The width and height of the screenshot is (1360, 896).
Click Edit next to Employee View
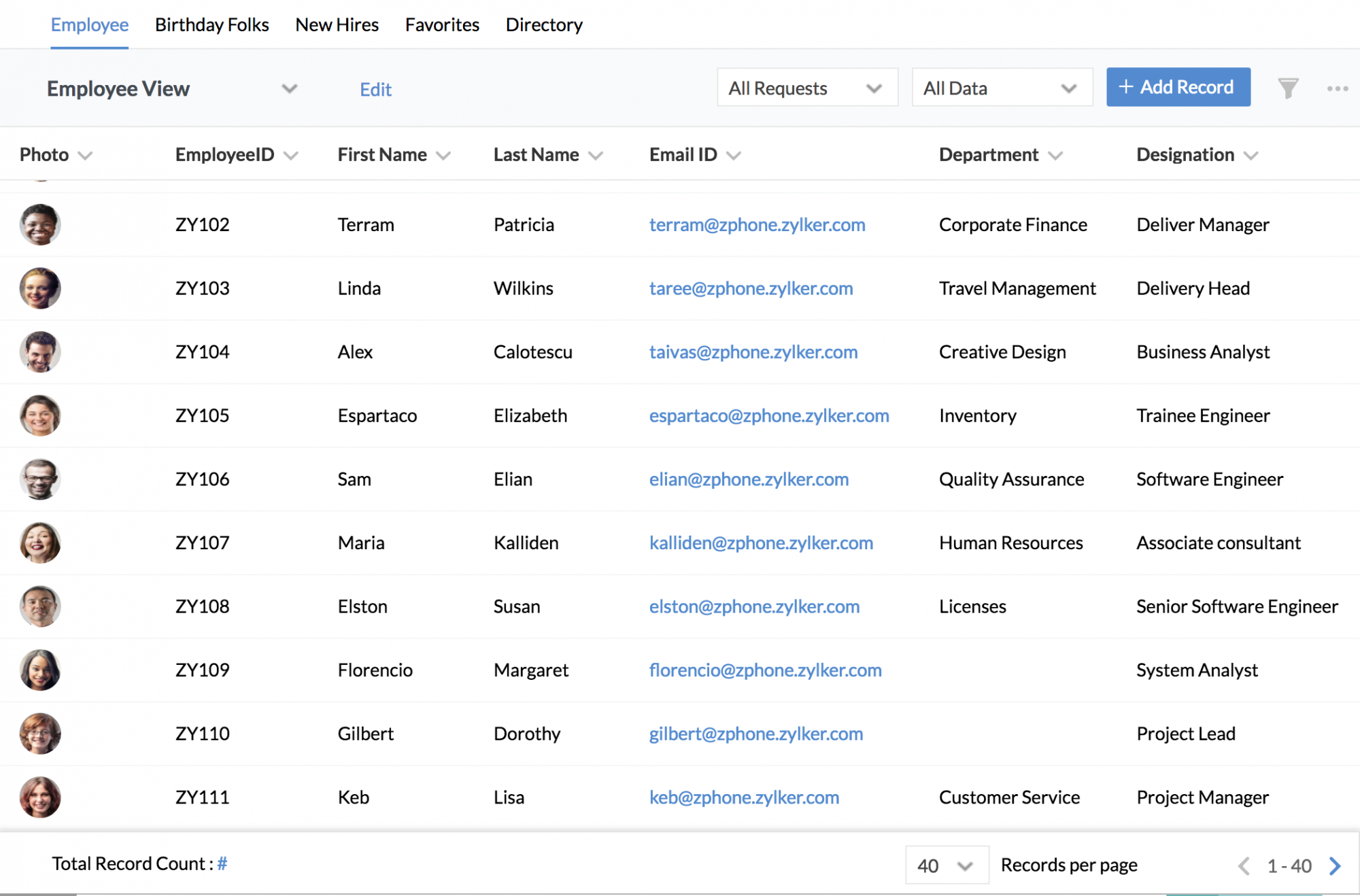[375, 90]
